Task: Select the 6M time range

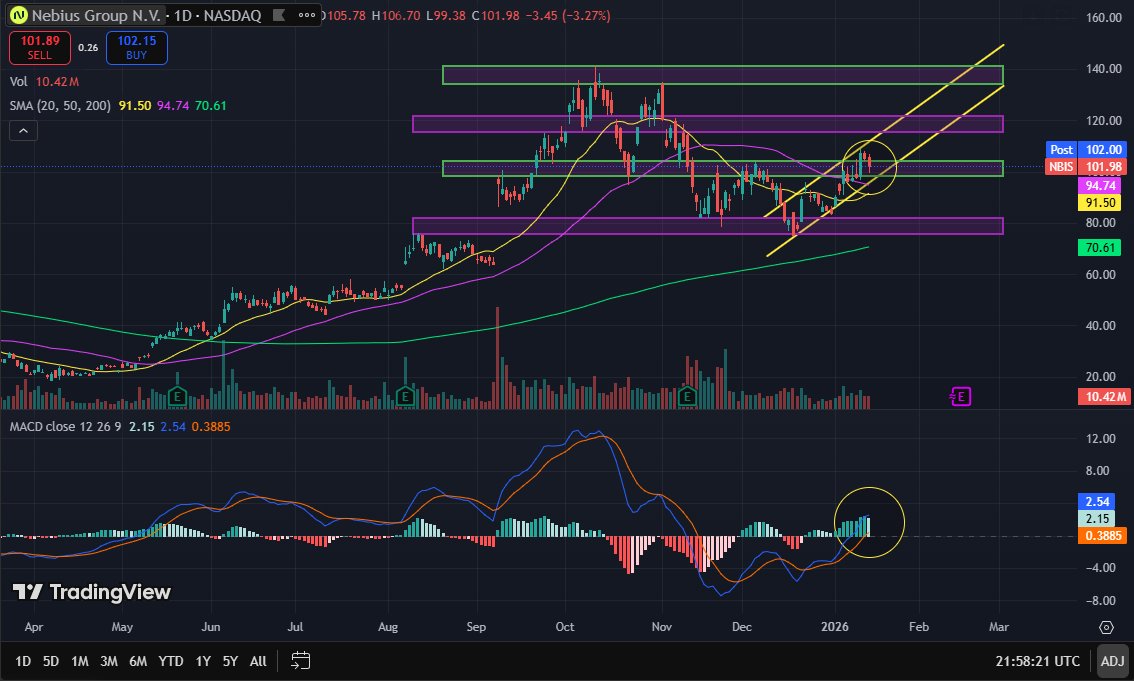Action: [138, 661]
